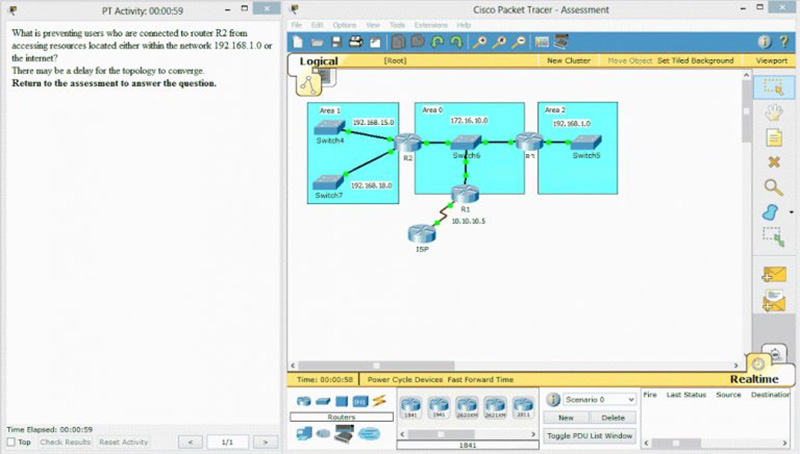
Task: Open the ISP router device
Action: pos(422,234)
